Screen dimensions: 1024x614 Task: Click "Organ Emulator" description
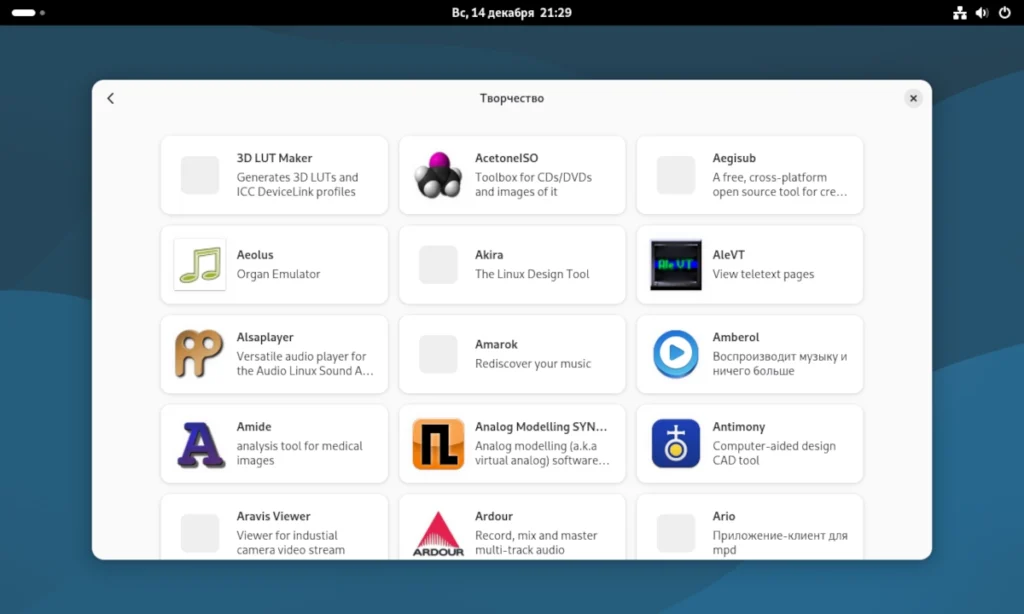click(278, 274)
